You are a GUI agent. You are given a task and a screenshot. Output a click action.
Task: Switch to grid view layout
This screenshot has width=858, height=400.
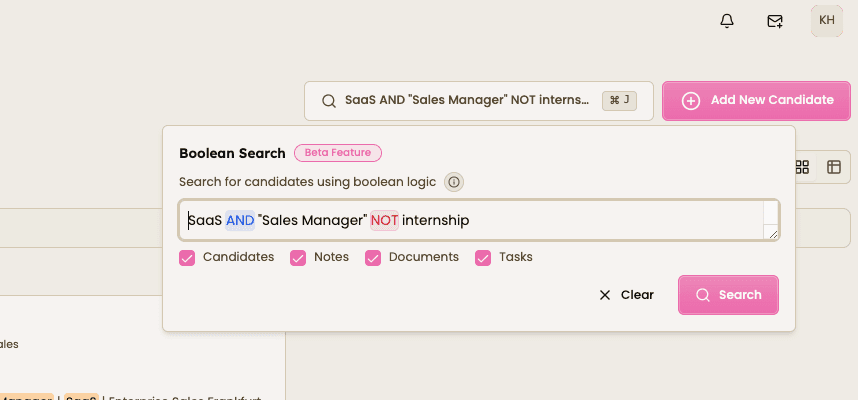tap(802, 167)
